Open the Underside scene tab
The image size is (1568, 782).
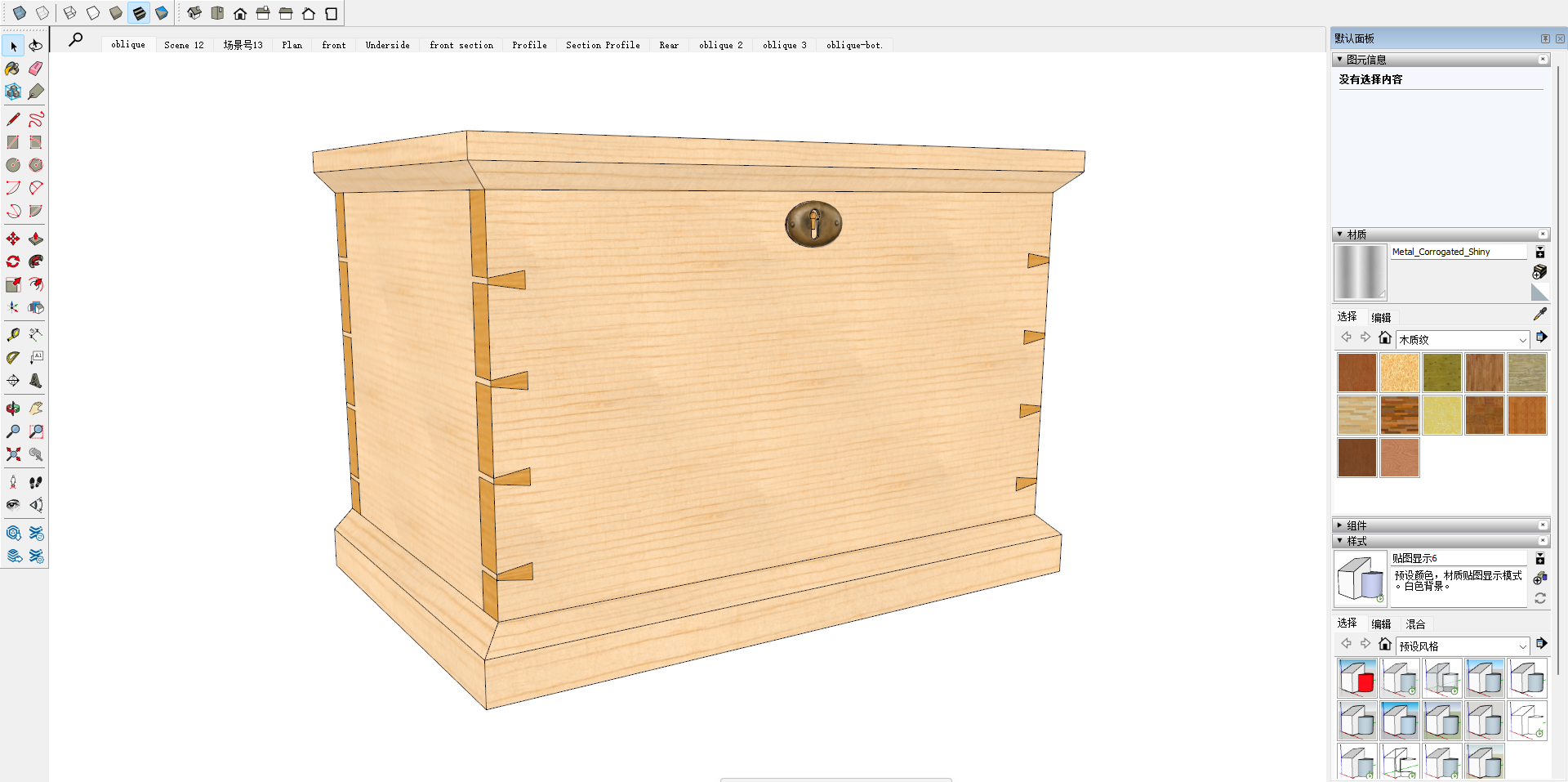coord(387,45)
